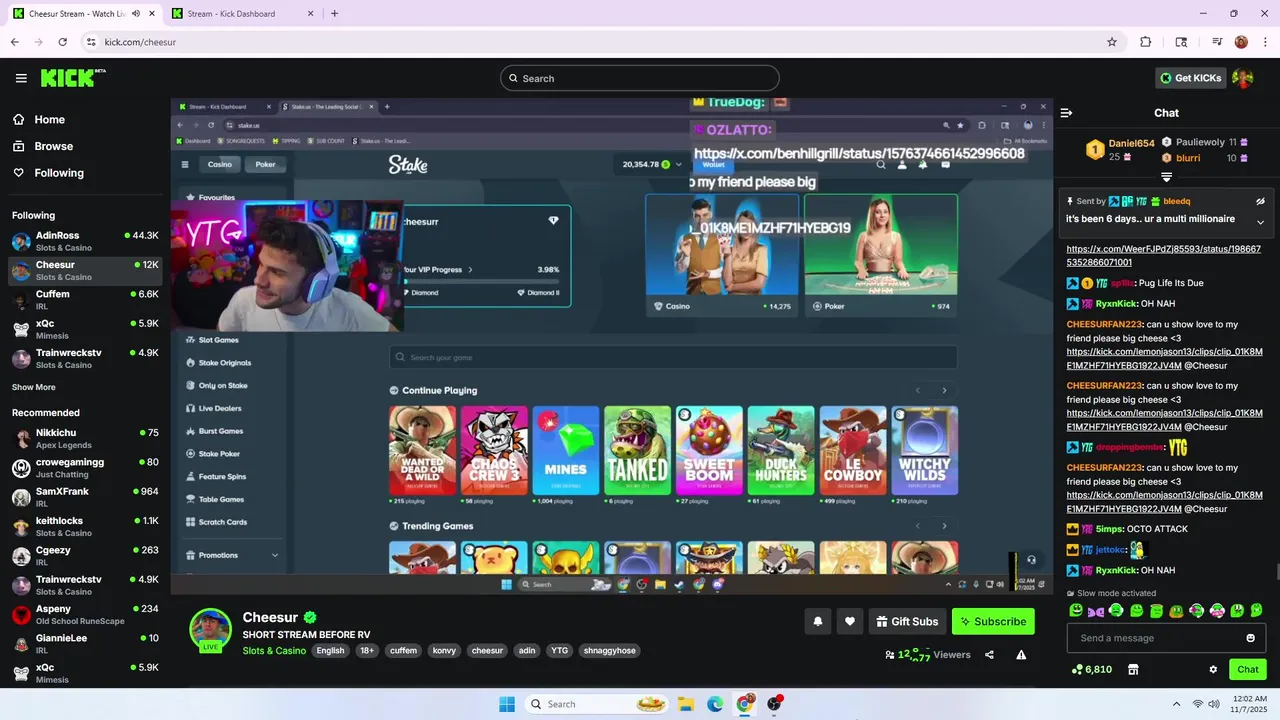The image size is (1280, 720).
Task: Open Aspeny recommended channel
Action: (x=85, y=614)
